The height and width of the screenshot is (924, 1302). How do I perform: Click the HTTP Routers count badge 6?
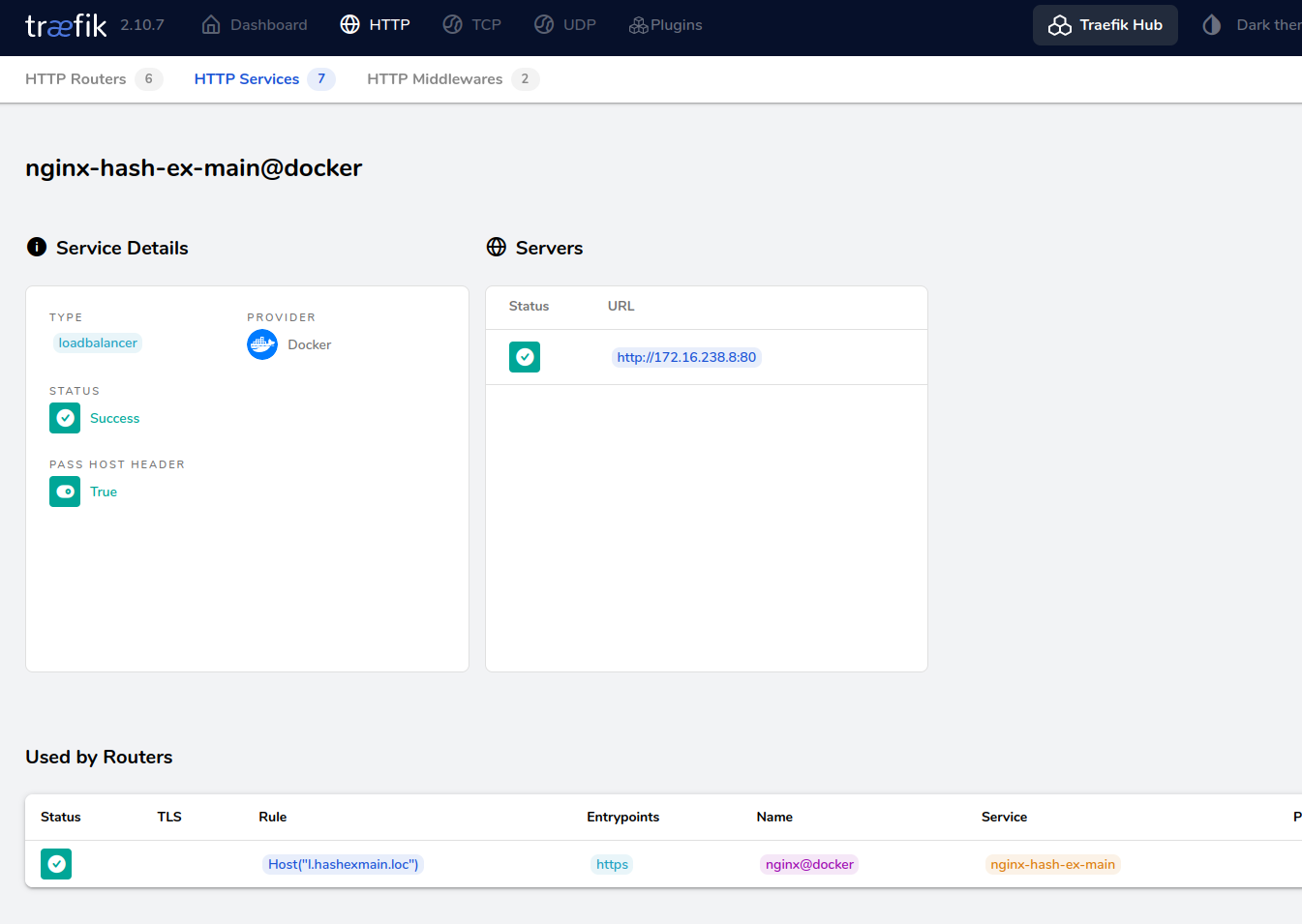[x=148, y=79]
